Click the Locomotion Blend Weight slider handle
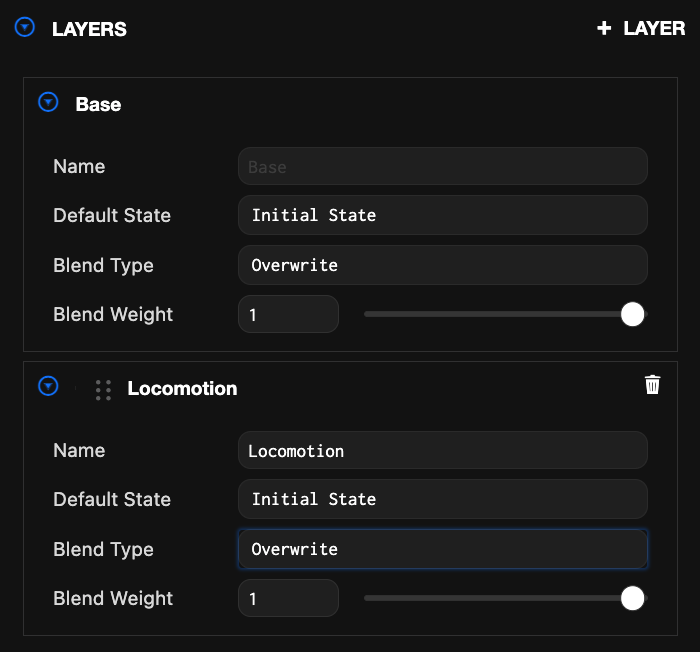 click(632, 598)
